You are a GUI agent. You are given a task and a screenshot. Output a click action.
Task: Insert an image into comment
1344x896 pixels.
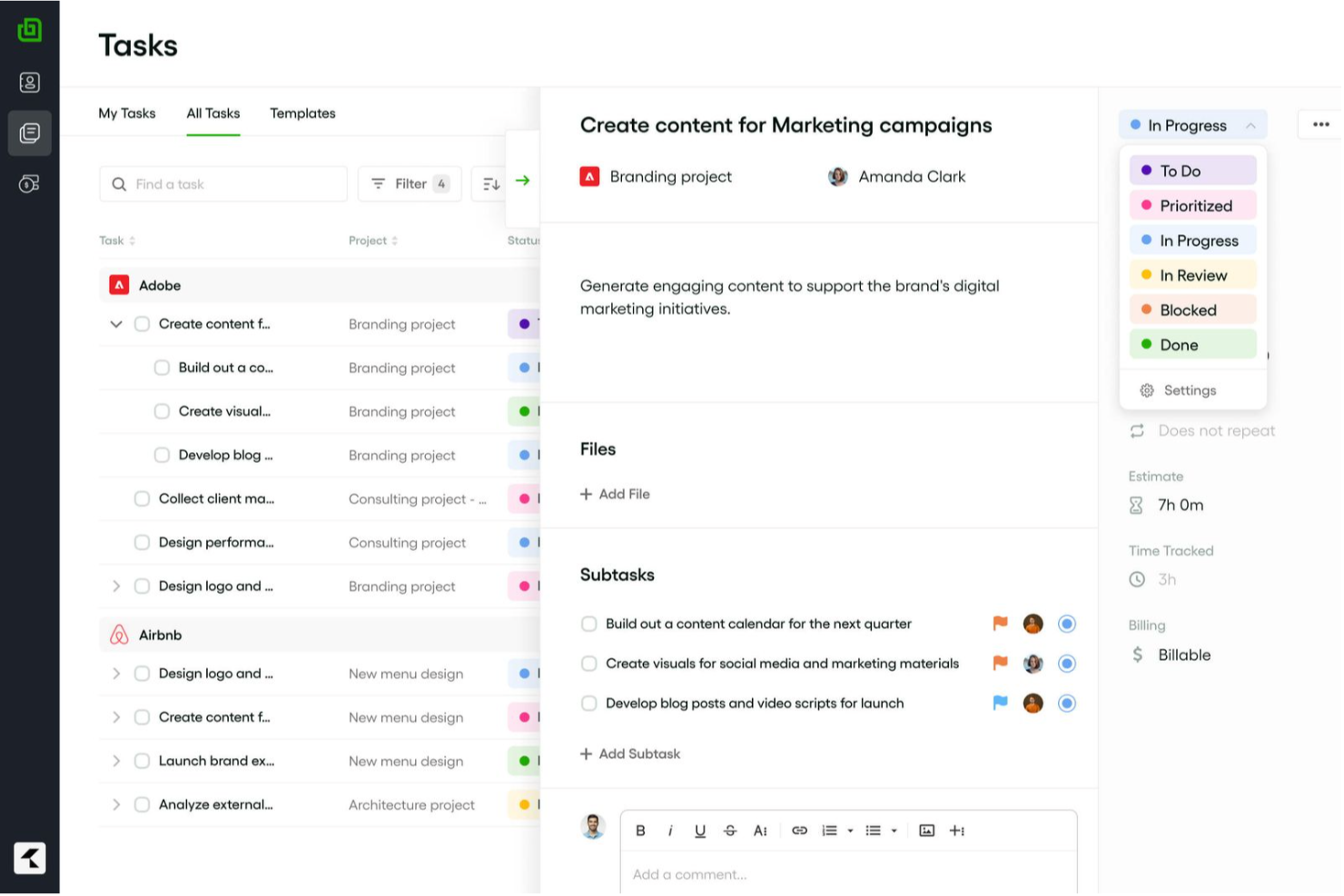click(x=926, y=831)
